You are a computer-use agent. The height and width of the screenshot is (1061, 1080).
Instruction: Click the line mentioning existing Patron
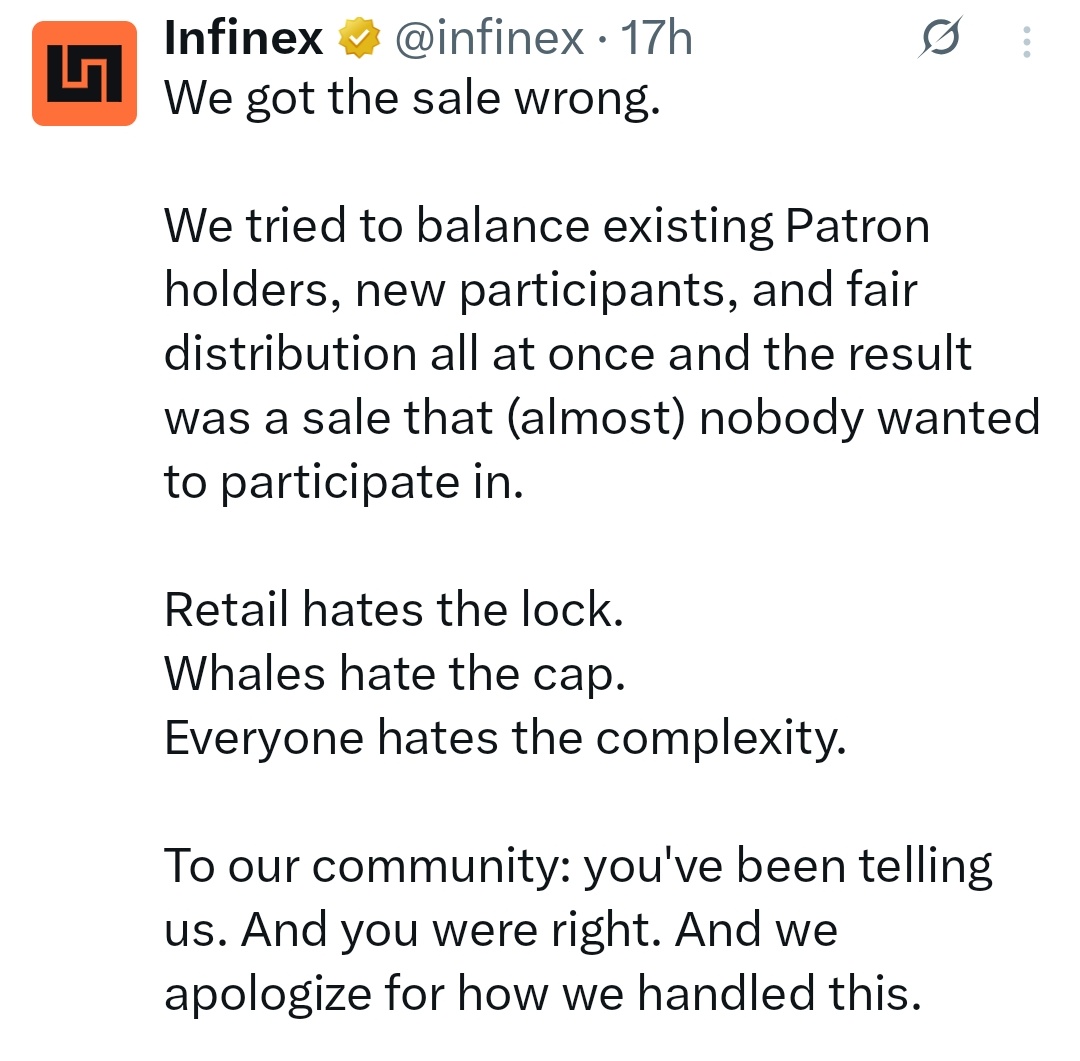click(547, 226)
